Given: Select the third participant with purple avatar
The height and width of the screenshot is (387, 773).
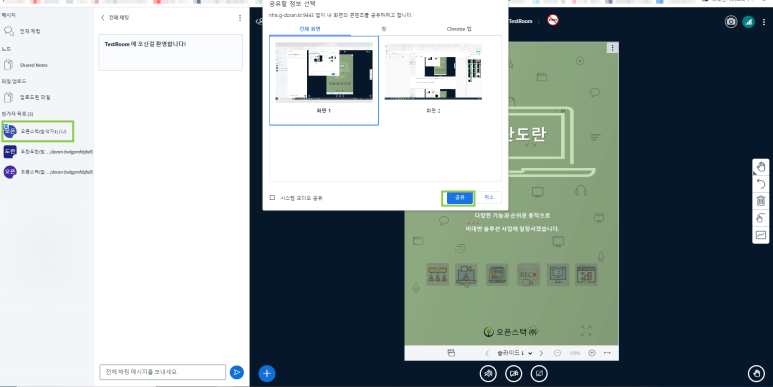Looking at the screenshot, I should click(10, 172).
